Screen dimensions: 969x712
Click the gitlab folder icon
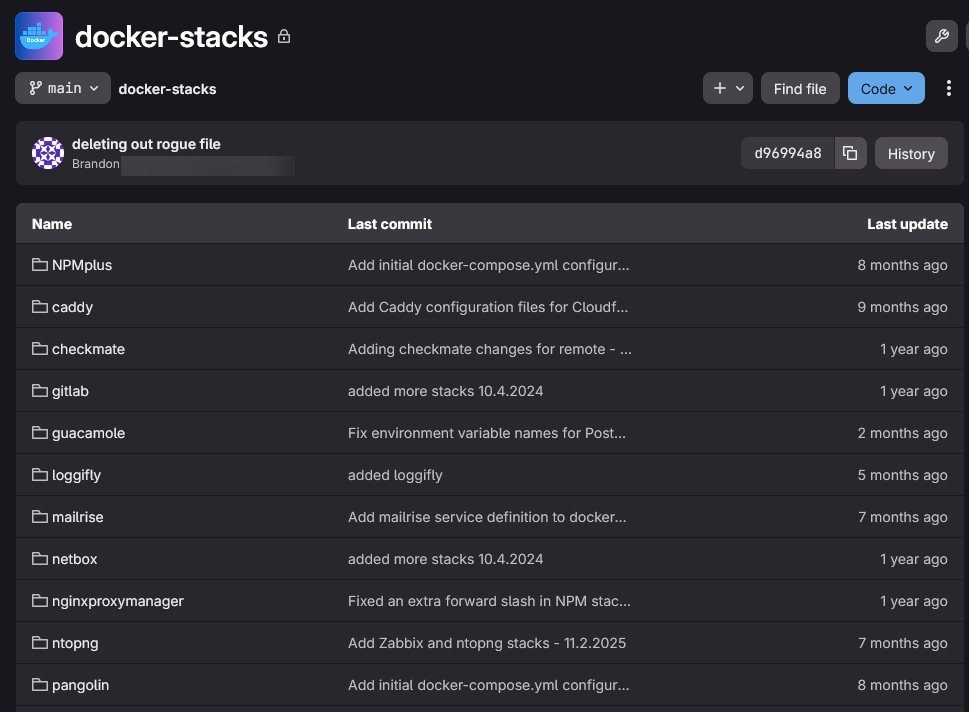[40, 391]
